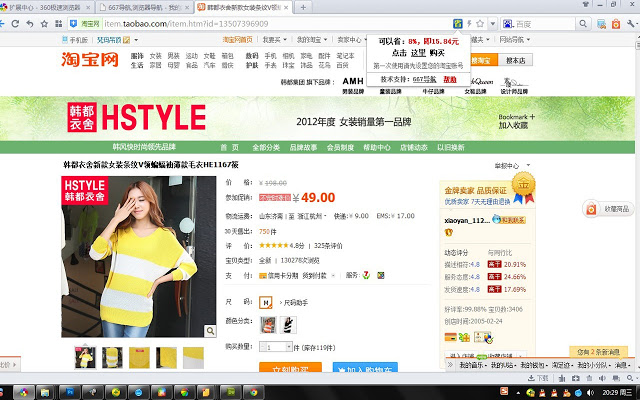The width and height of the screenshot is (640, 400).
Task: Switch to the 扩展中心 360极速浏览器 tab
Action: [x=45, y=7]
